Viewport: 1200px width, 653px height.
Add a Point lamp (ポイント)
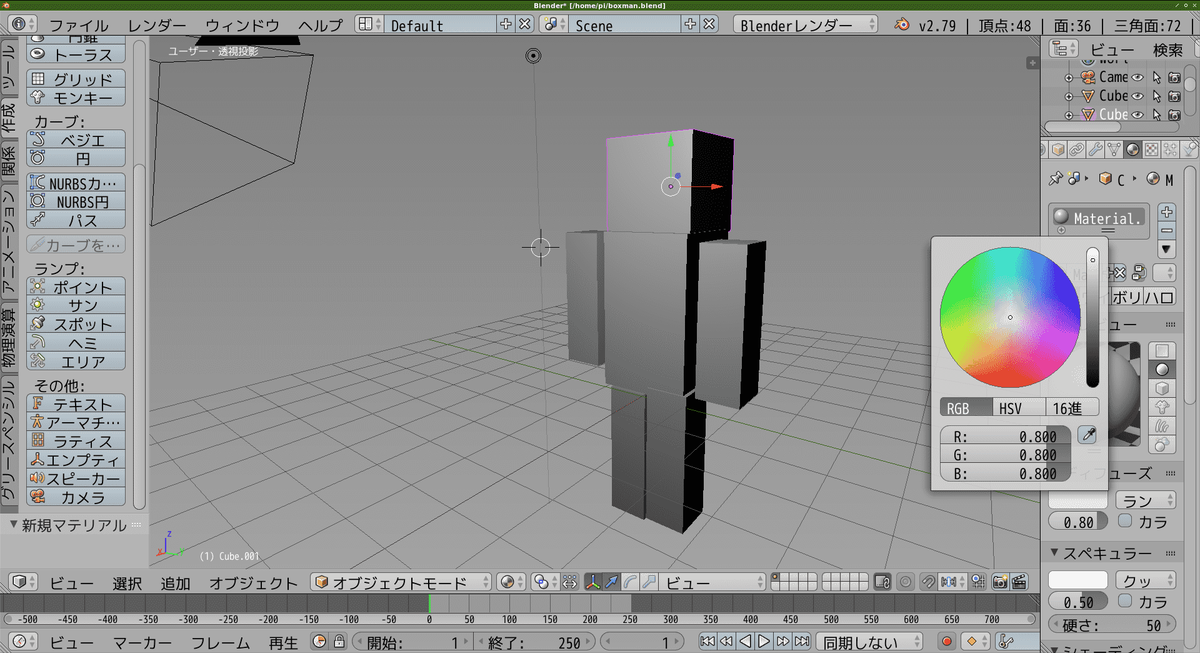(x=76, y=287)
